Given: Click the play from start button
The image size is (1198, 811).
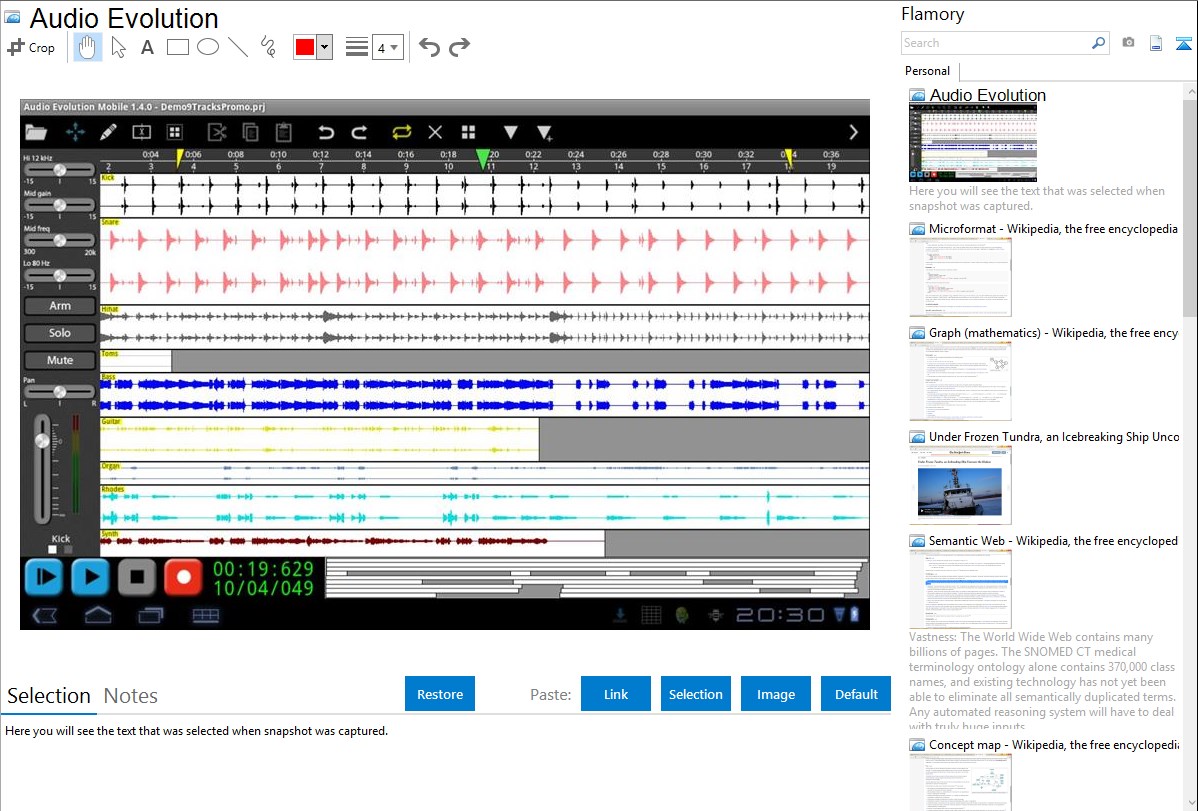Looking at the screenshot, I should tap(44, 577).
